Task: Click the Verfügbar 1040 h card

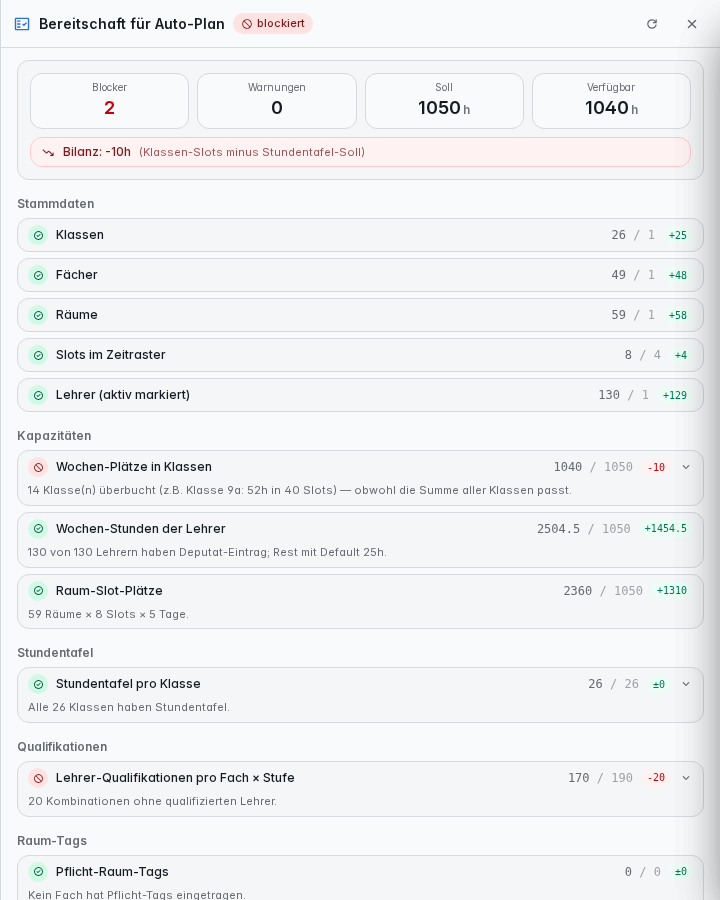Action: [611, 101]
